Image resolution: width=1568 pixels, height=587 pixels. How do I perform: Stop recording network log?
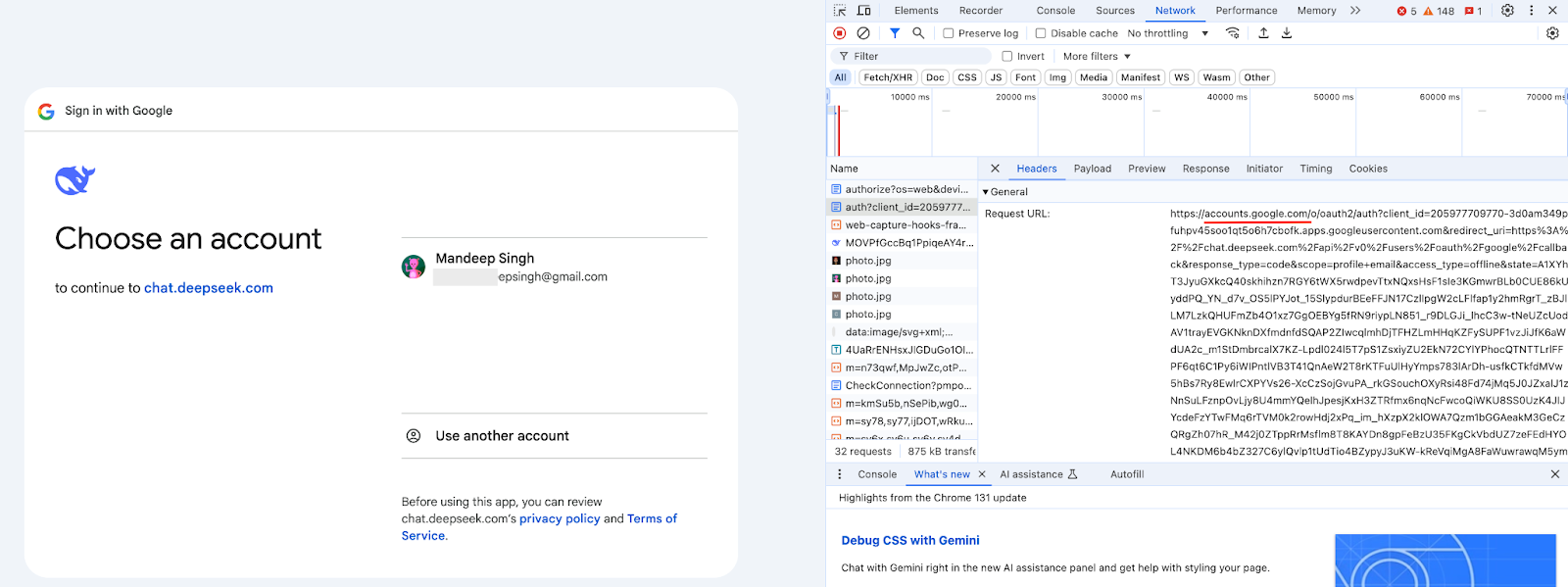pyautogui.click(x=840, y=33)
